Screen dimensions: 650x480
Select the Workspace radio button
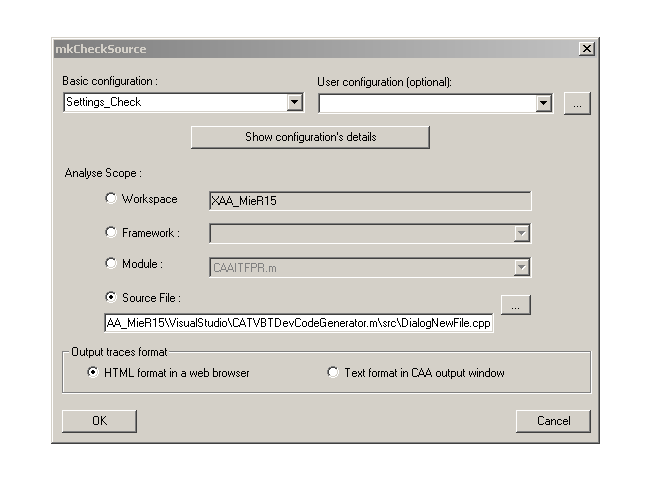pos(111,199)
